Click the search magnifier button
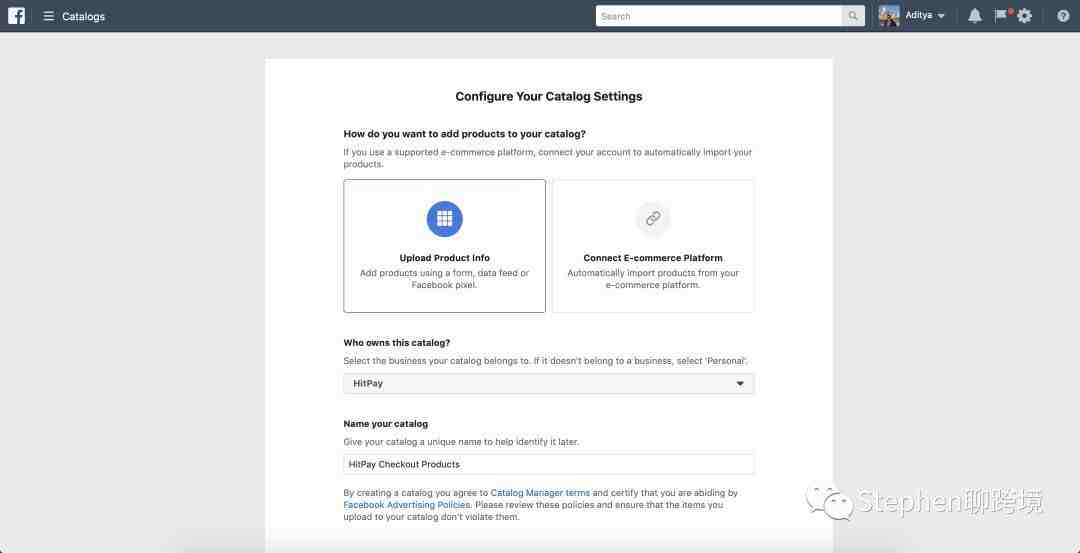The image size is (1080, 553). [853, 16]
